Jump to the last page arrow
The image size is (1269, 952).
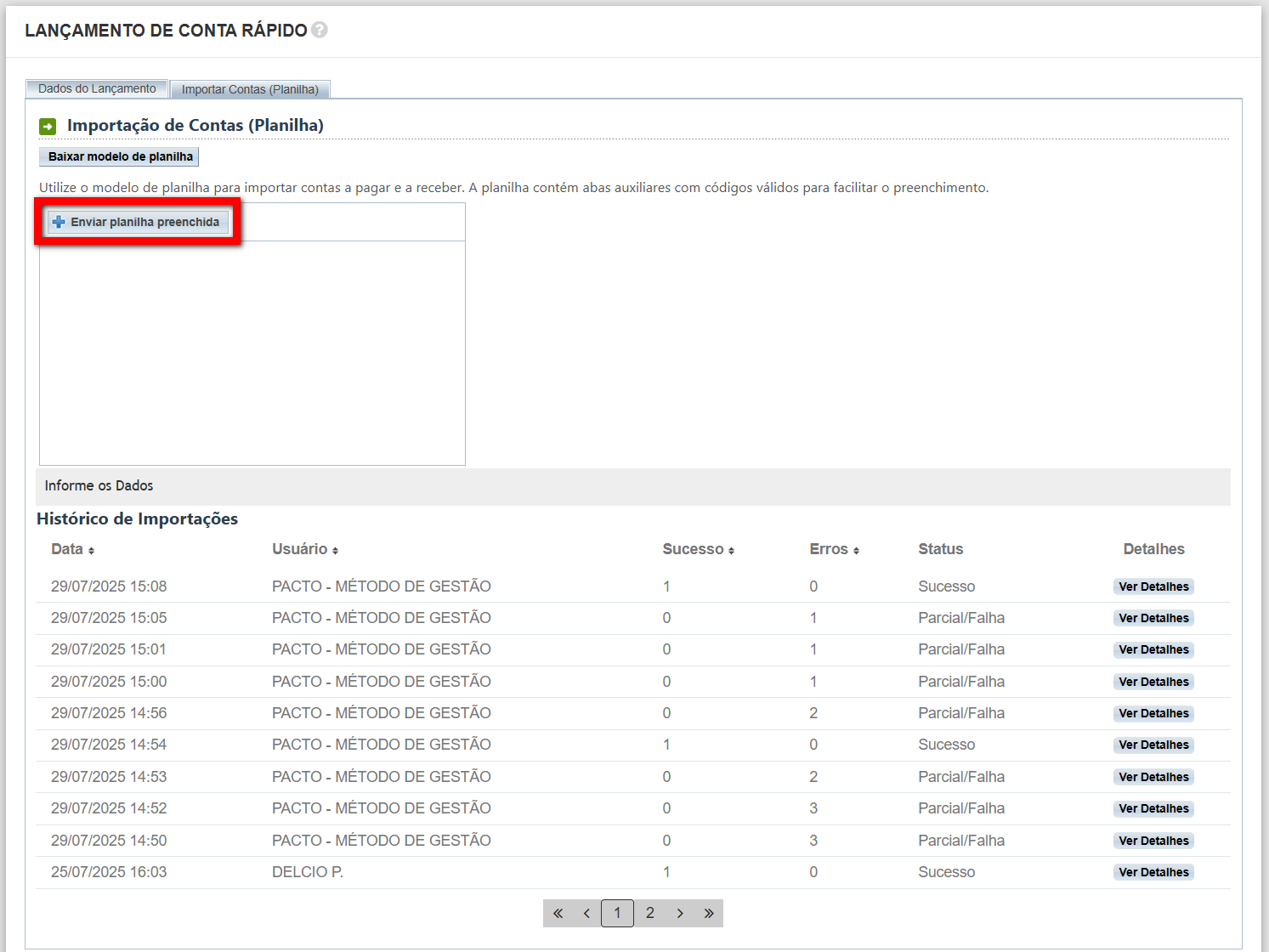709,913
